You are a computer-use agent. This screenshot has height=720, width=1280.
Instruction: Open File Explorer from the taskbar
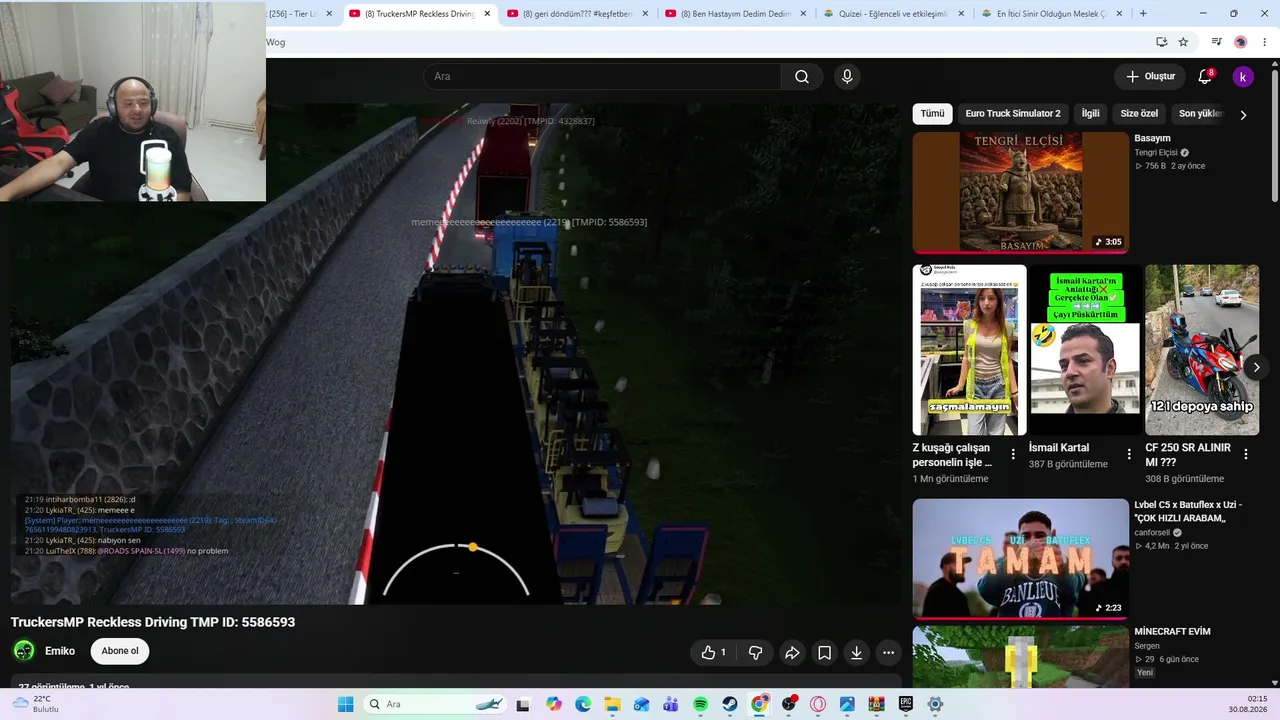tap(612, 704)
